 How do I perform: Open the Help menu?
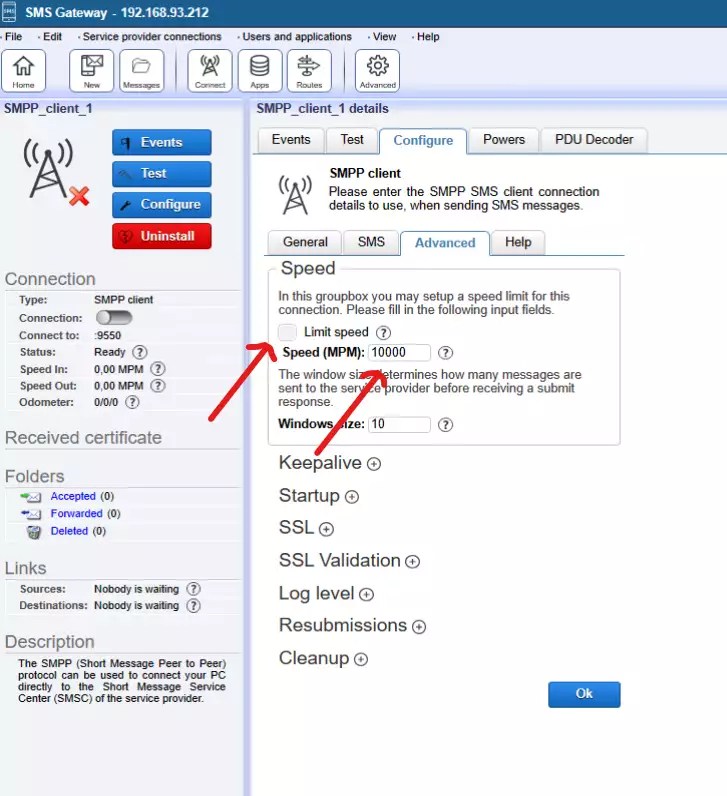pos(427,37)
